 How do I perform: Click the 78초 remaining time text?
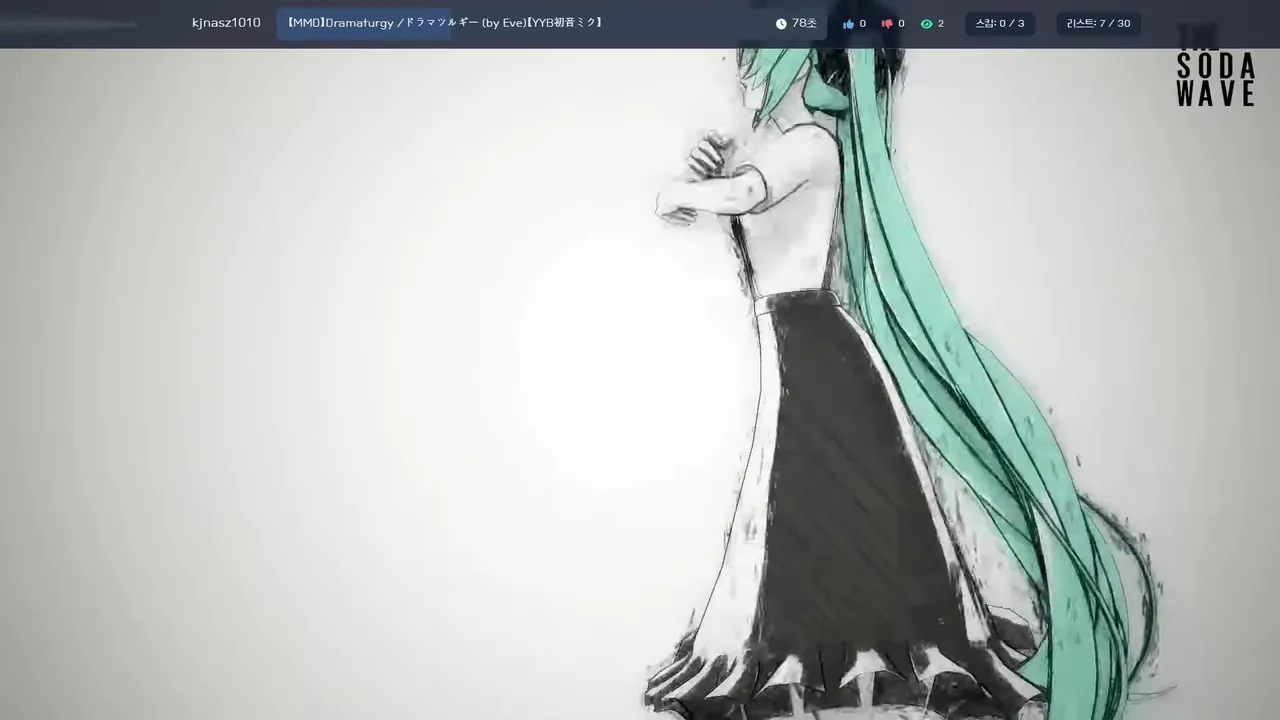(804, 23)
